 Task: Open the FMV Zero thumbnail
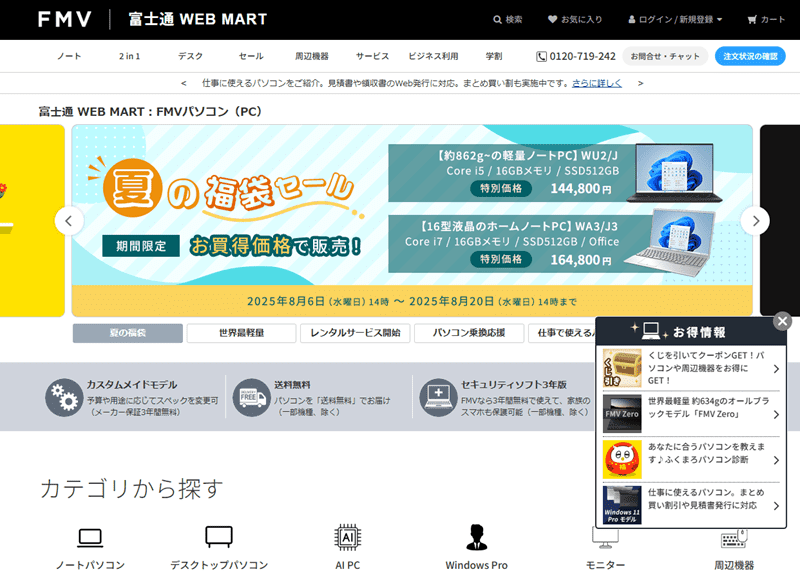tap(622, 414)
